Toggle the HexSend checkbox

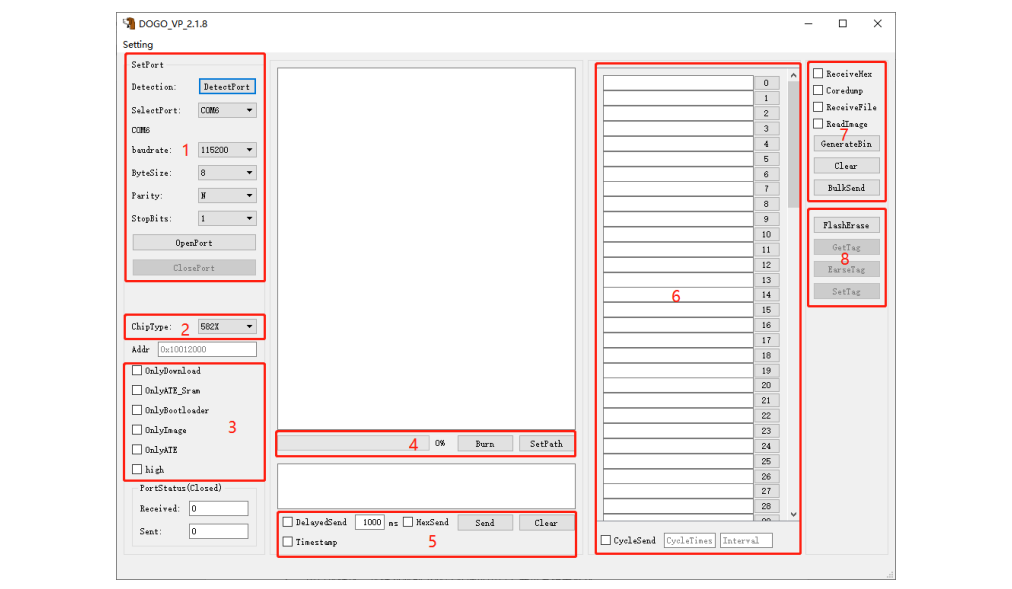(x=408, y=522)
